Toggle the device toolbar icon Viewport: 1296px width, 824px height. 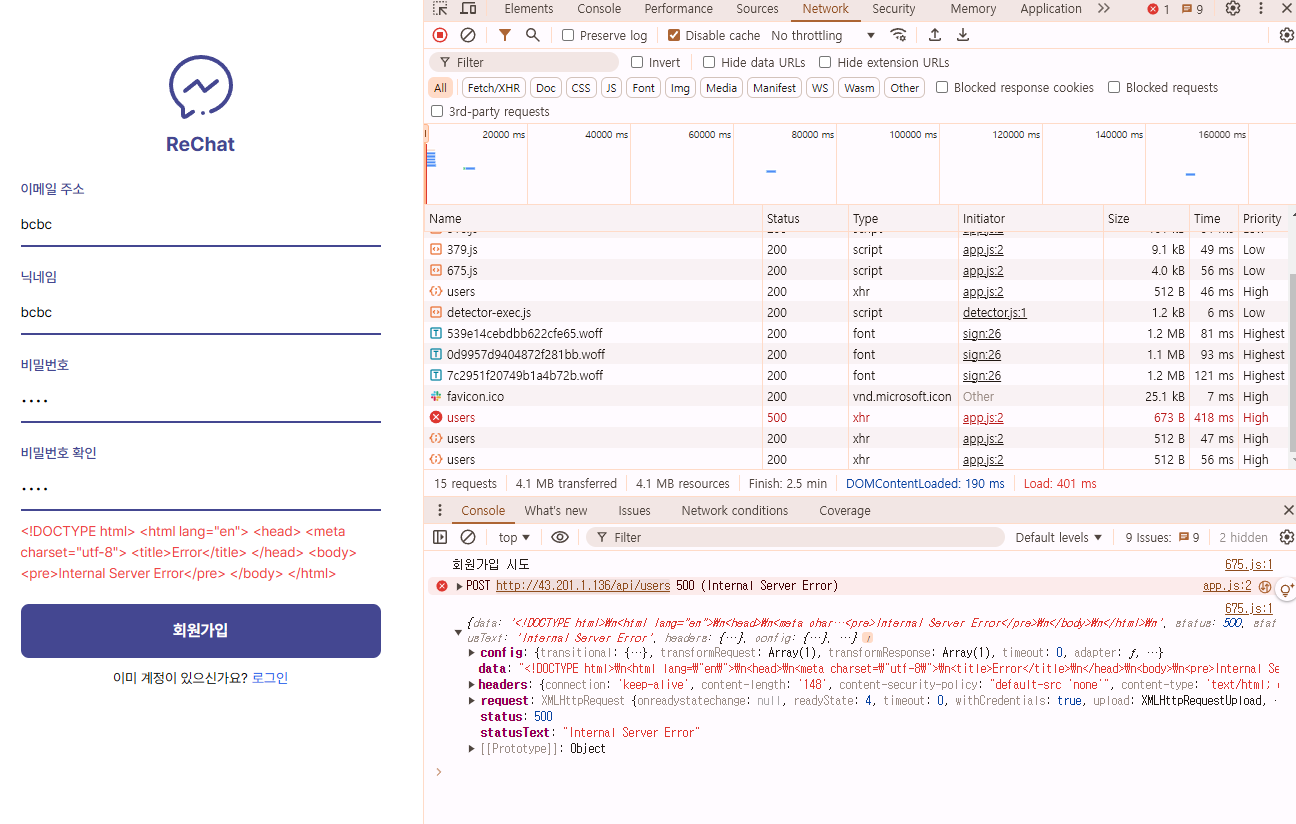tap(468, 9)
